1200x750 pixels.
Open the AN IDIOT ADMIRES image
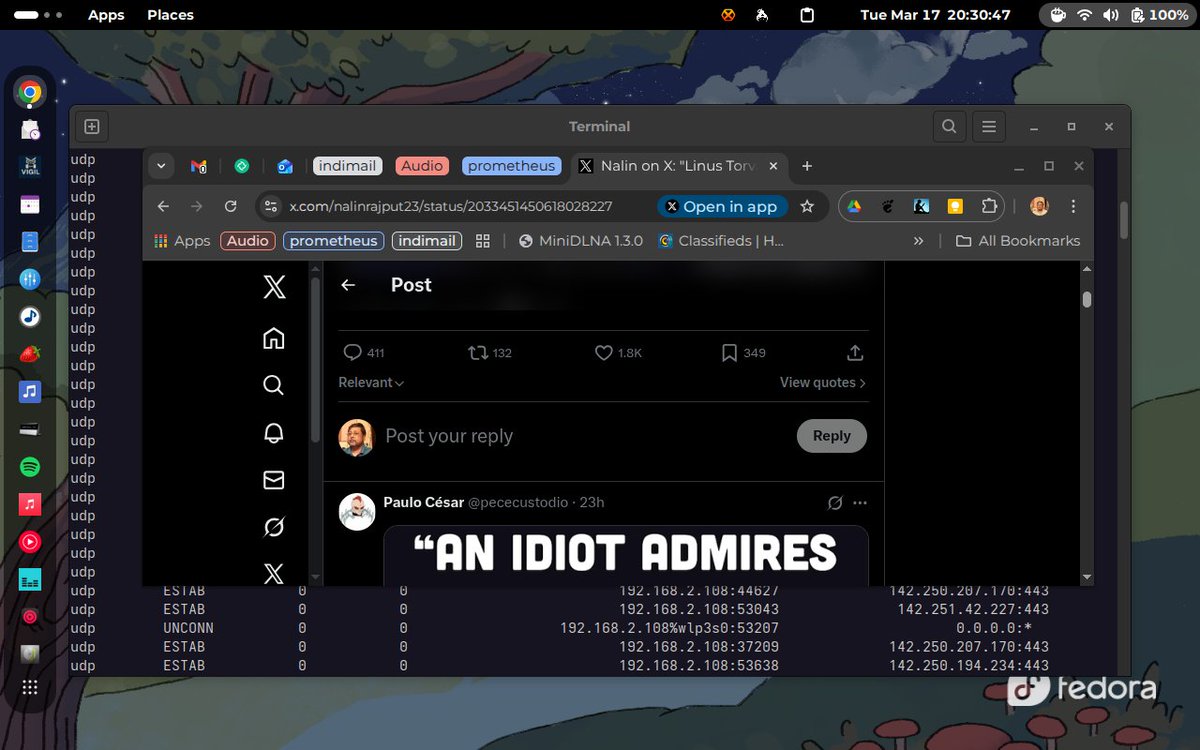click(x=626, y=556)
